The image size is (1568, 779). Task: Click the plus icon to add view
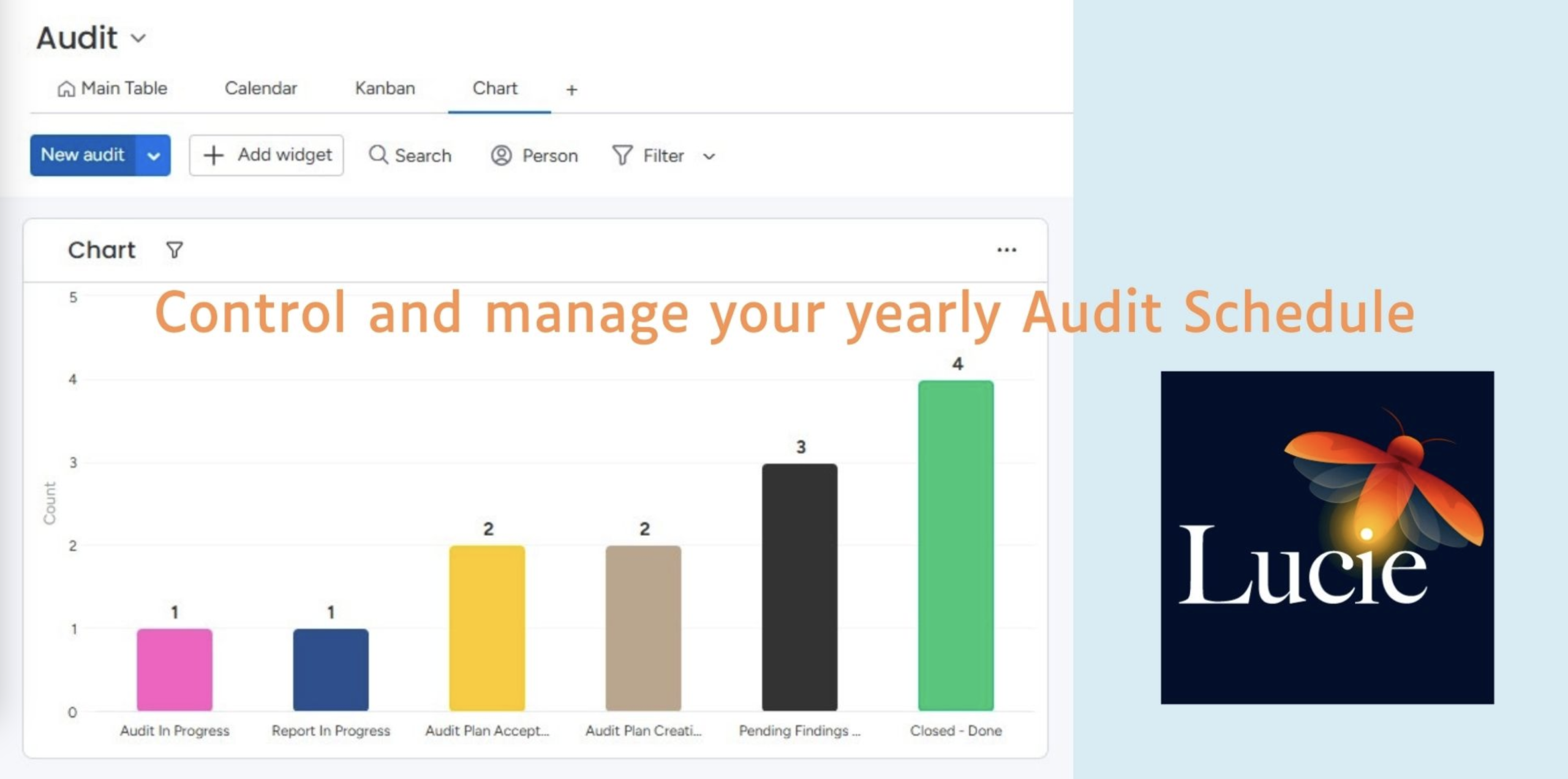click(x=571, y=90)
